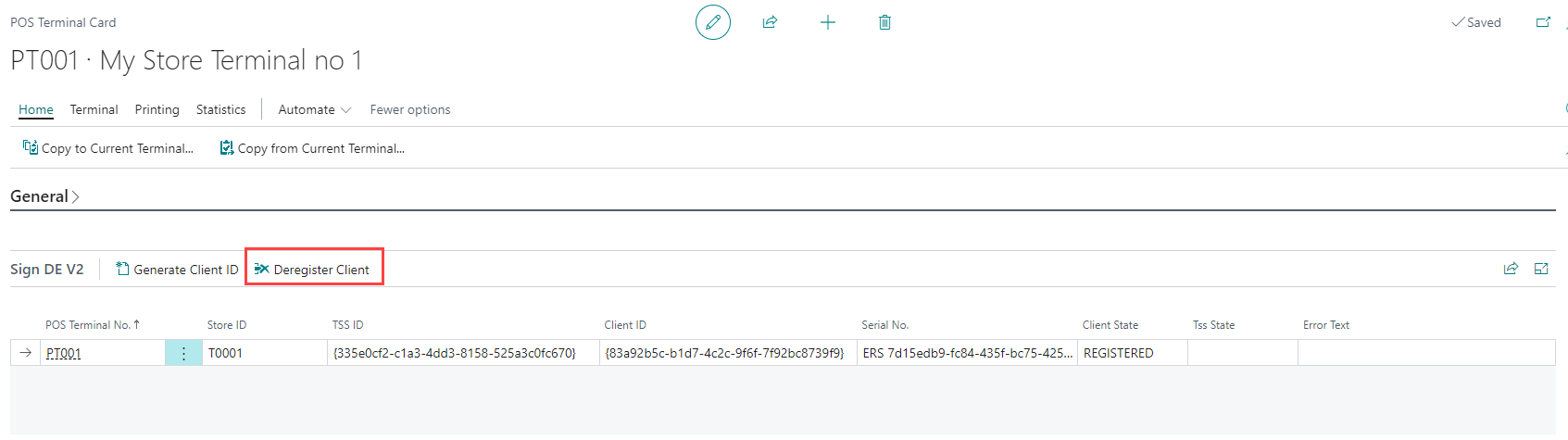Expand the Automate dropdown menu
This screenshot has height=440, width=1568.
(x=315, y=109)
